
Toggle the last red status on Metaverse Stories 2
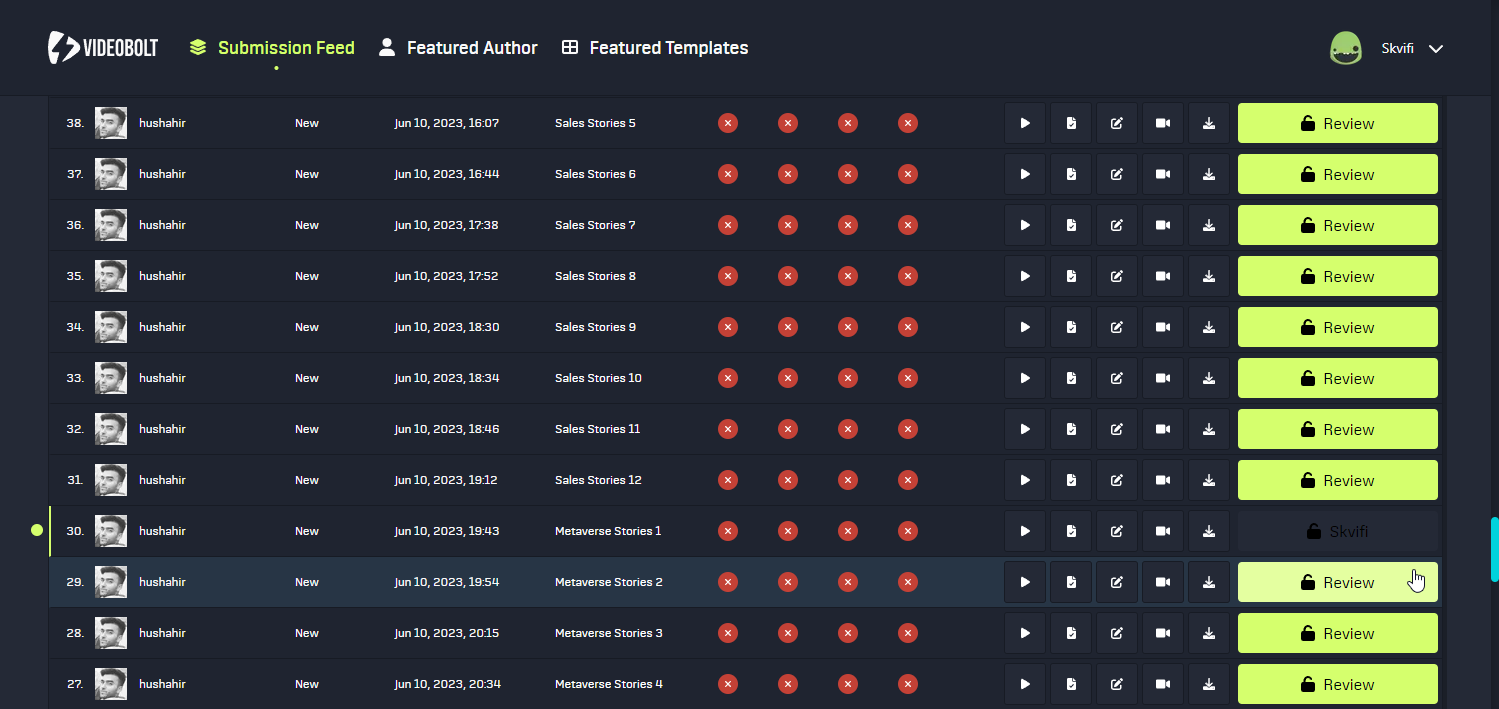pos(908,583)
